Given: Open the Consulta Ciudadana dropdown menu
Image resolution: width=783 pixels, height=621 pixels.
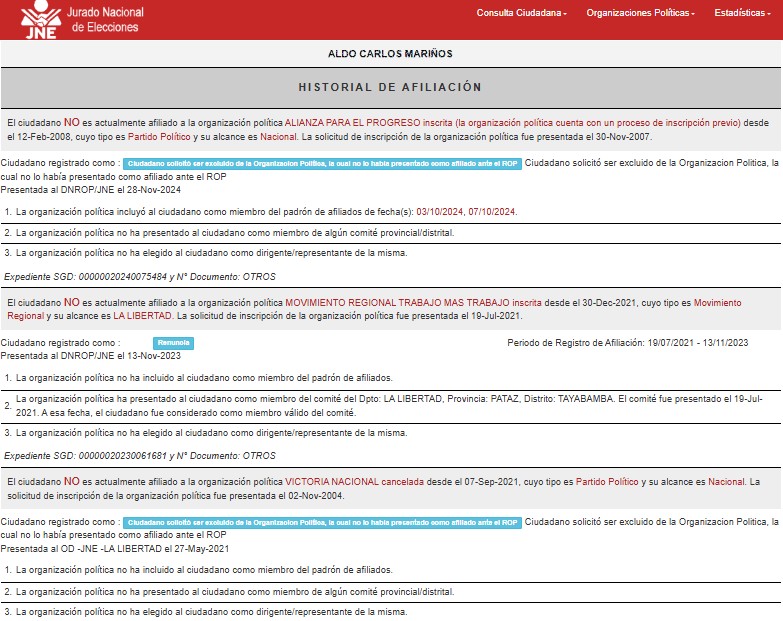Looking at the screenshot, I should point(521,13).
